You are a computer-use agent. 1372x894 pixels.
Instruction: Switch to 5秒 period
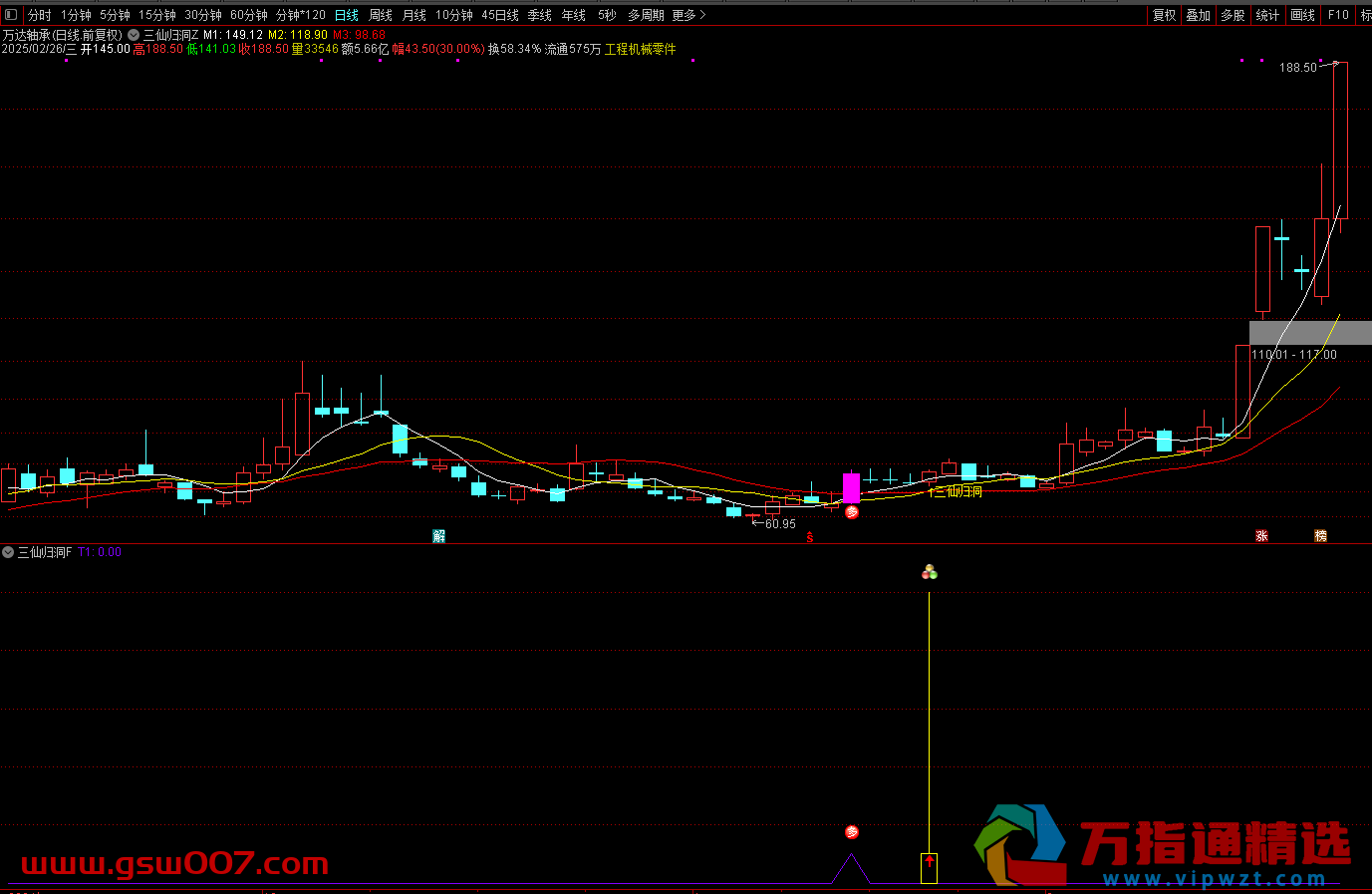tap(607, 15)
